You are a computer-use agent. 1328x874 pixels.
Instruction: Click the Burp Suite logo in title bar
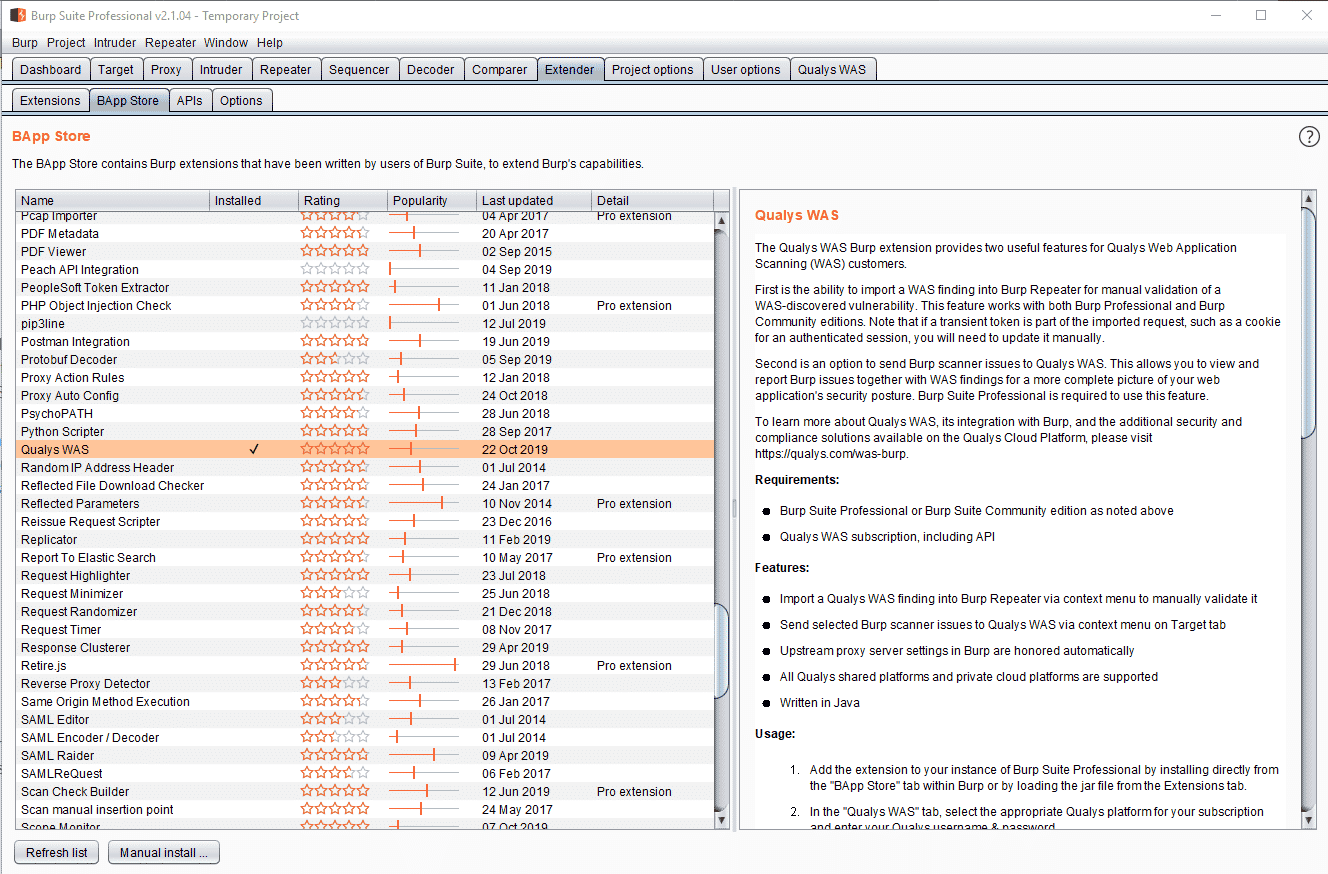[18, 15]
